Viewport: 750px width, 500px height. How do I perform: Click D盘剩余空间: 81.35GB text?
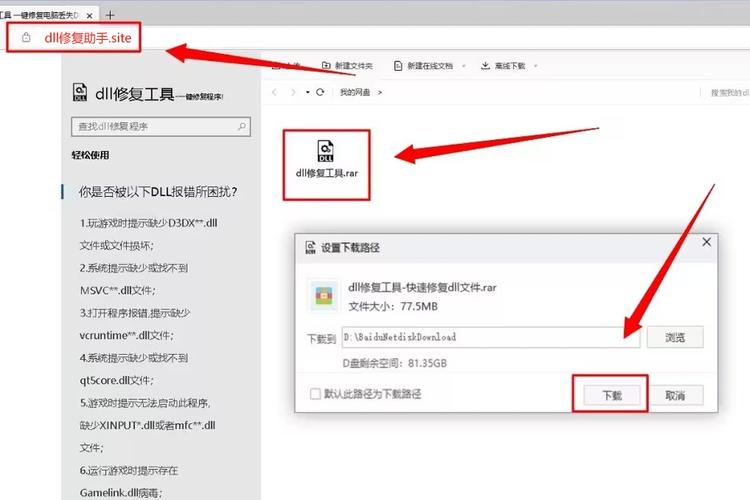pyautogui.click(x=394, y=363)
